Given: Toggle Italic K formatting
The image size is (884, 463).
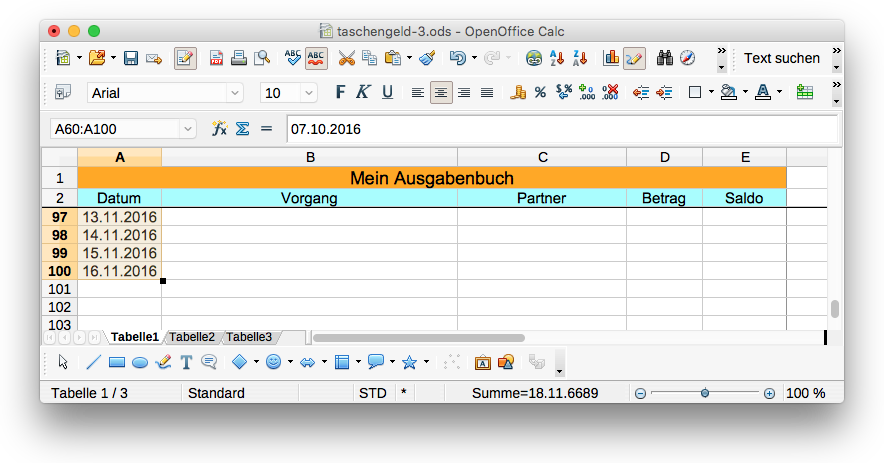Looking at the screenshot, I should tap(363, 92).
